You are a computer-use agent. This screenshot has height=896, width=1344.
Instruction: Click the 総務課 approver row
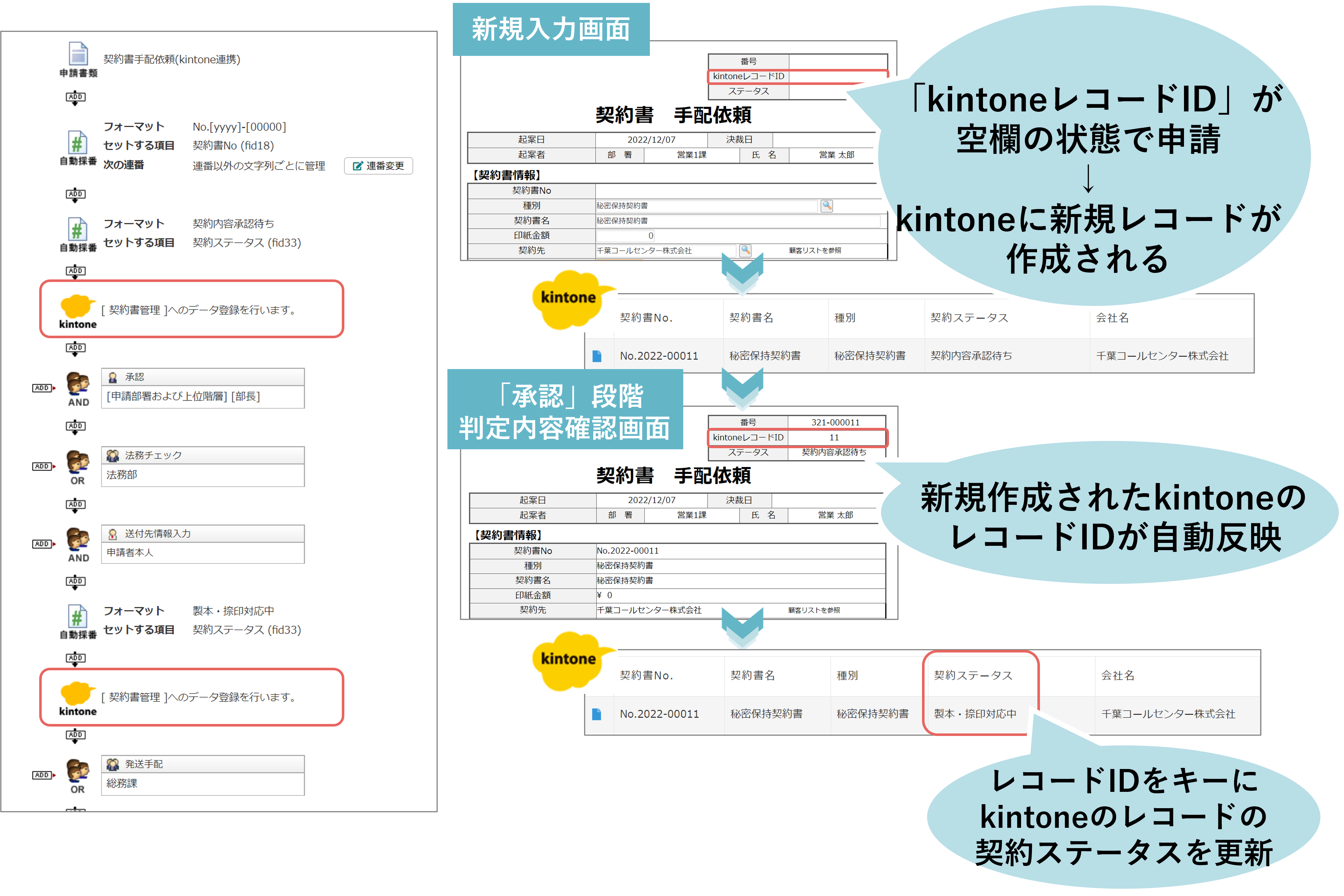point(203,784)
